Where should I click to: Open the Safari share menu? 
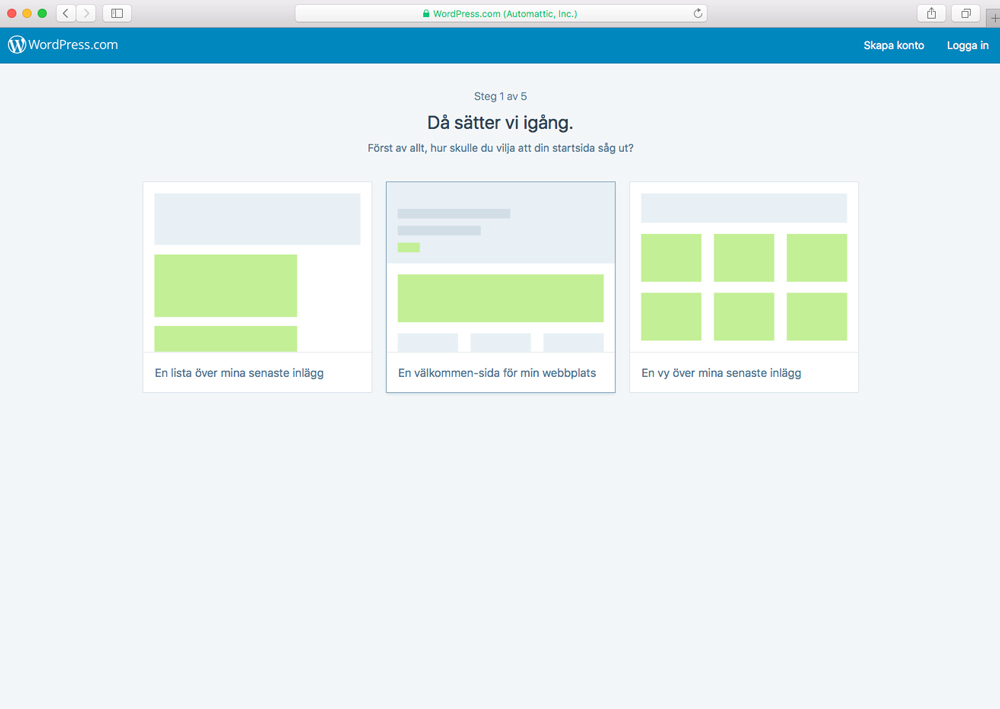[931, 13]
